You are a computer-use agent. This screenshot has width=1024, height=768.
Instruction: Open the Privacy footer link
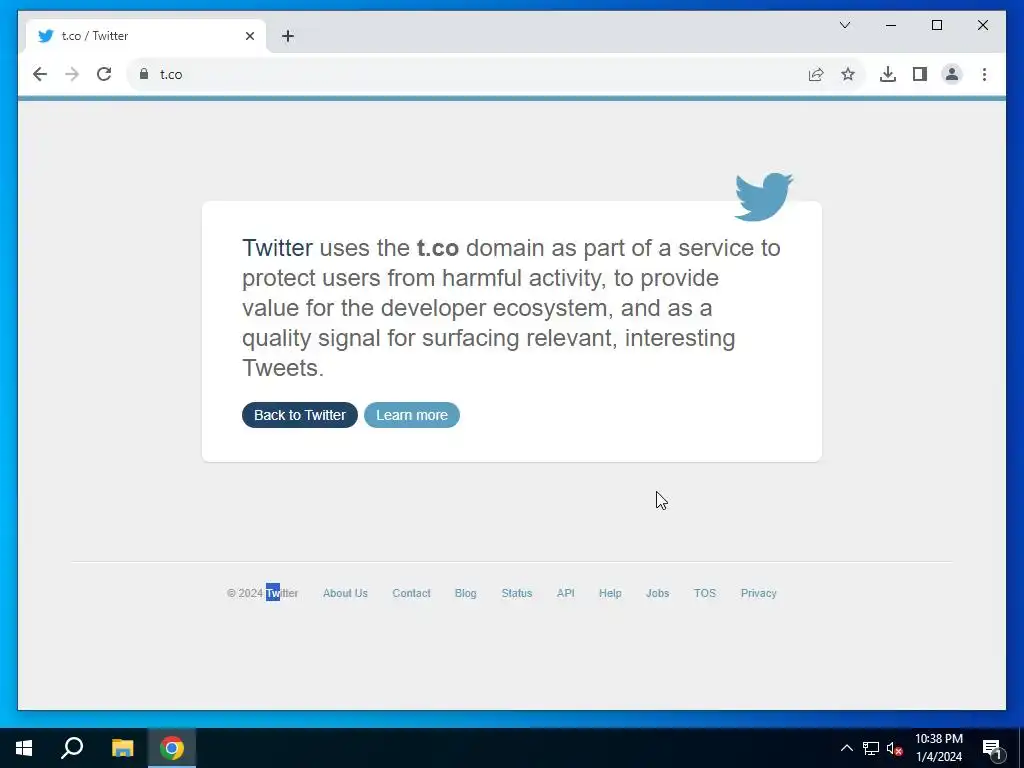click(x=759, y=593)
